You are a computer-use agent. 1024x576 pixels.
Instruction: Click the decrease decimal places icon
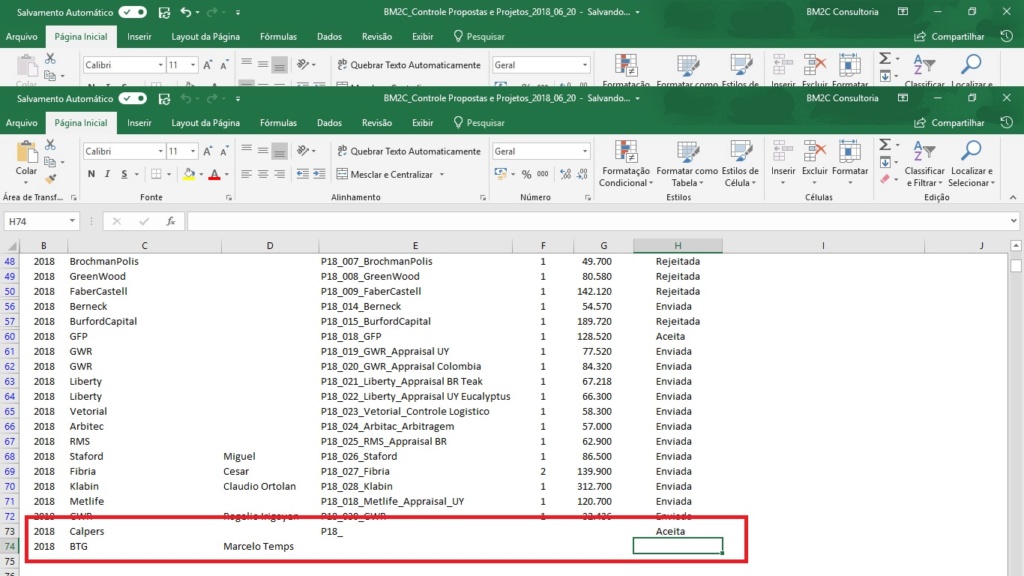point(581,174)
